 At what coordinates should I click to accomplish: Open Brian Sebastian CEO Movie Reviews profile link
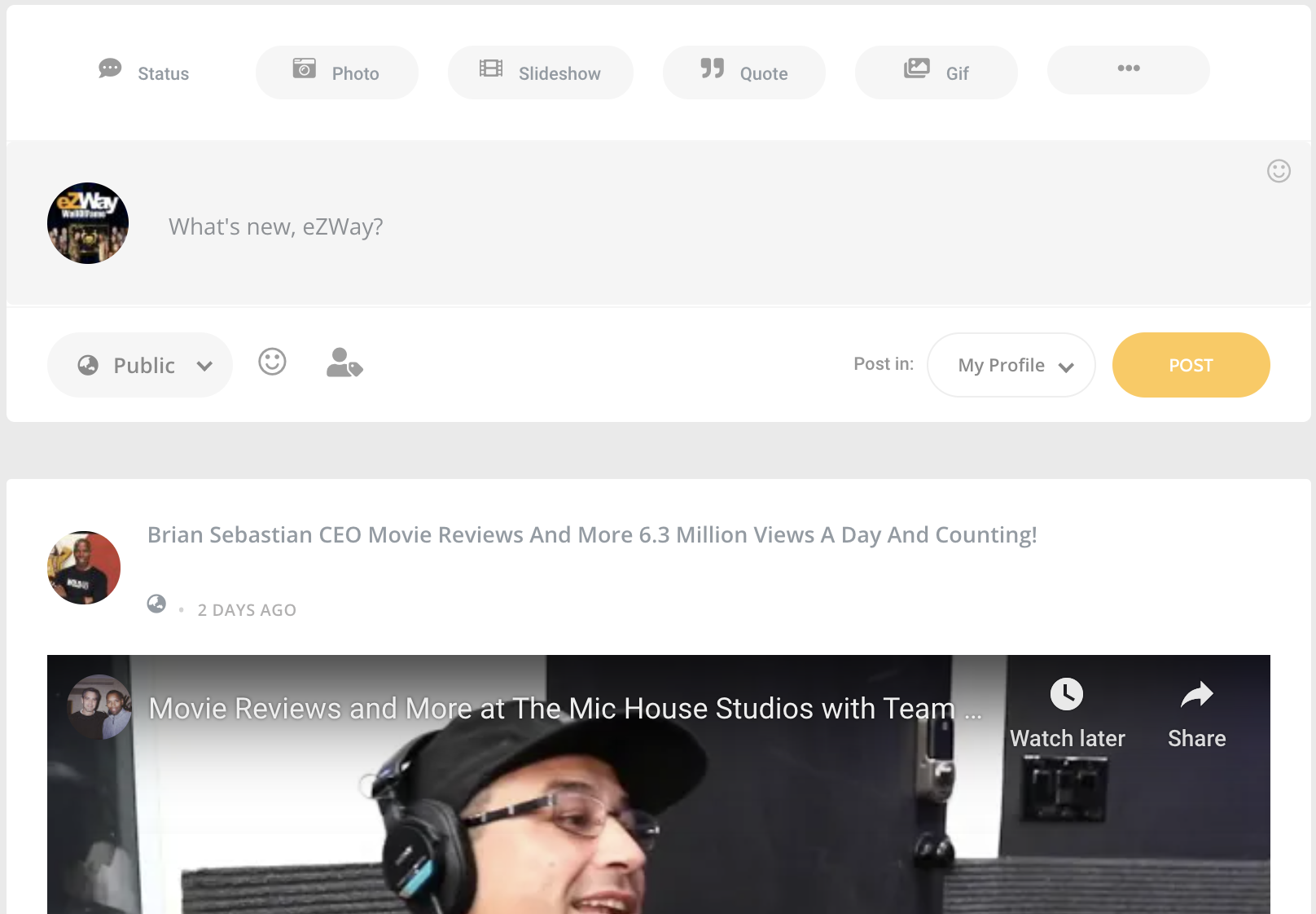click(591, 535)
